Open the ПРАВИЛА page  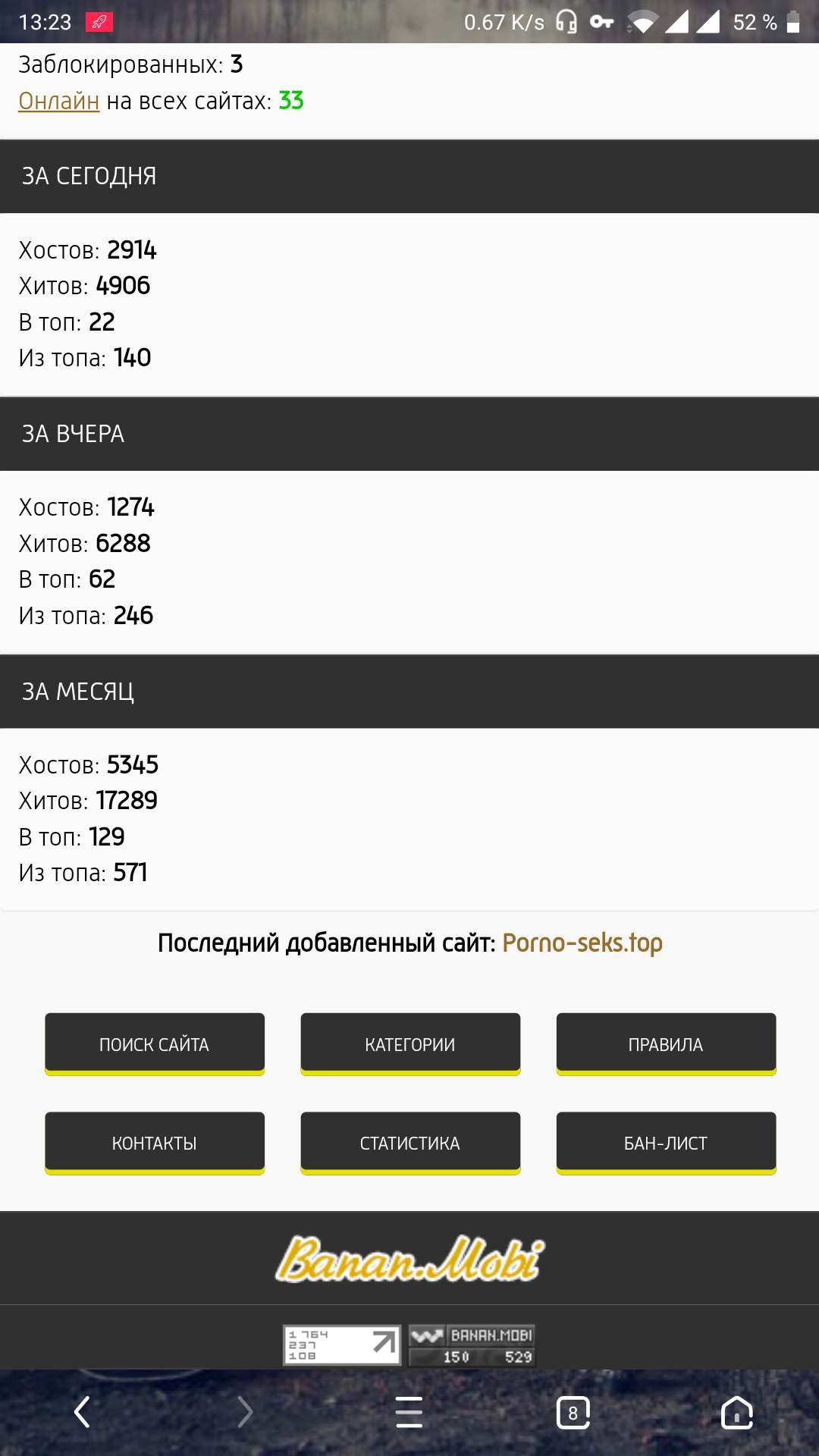pos(666,1044)
